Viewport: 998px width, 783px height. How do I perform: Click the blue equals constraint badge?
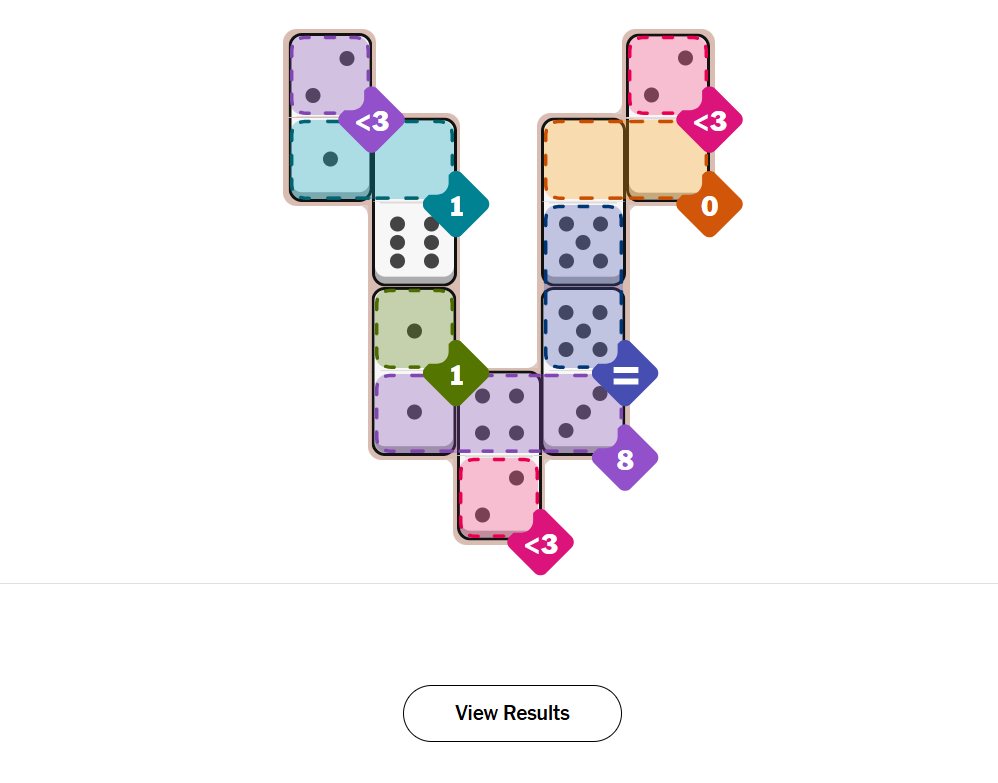click(625, 375)
